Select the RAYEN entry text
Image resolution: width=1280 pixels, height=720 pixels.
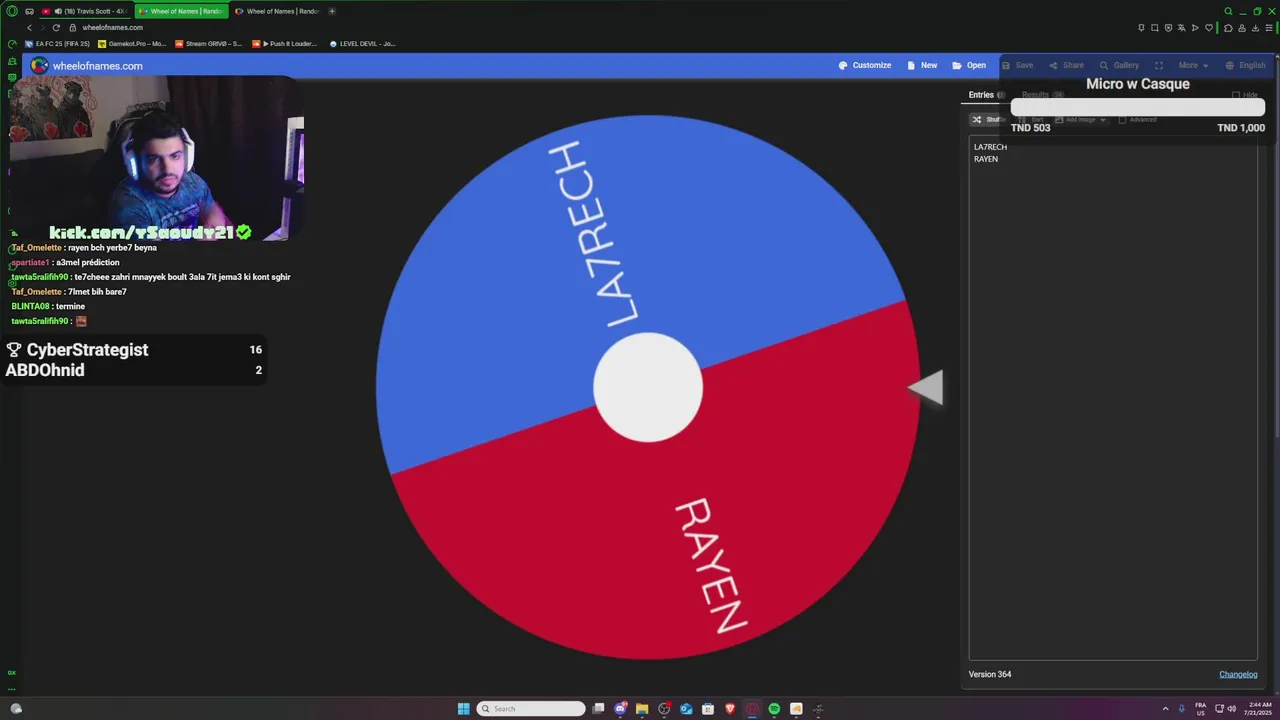[x=986, y=159]
